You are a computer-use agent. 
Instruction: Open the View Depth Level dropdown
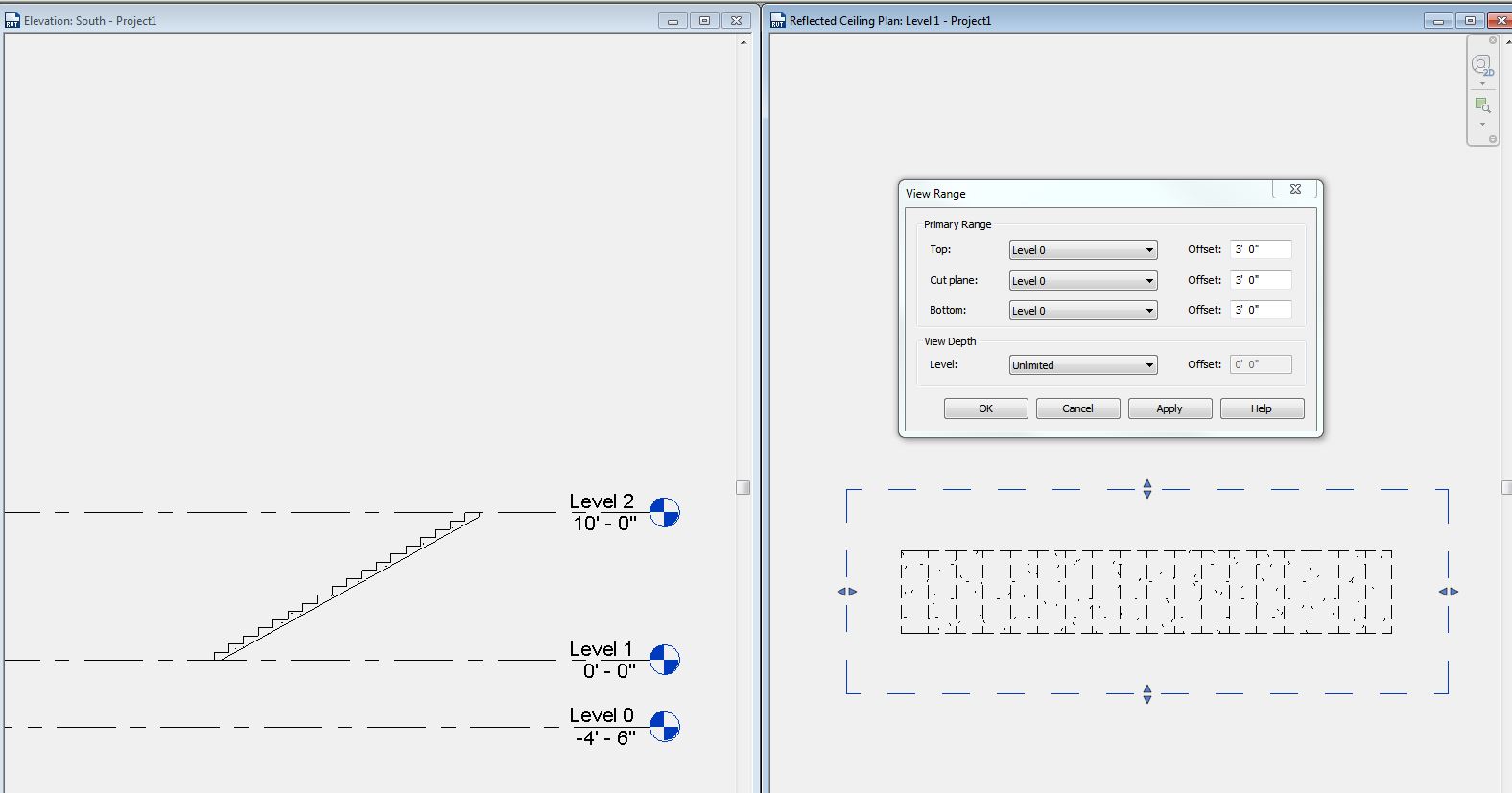[1083, 365]
